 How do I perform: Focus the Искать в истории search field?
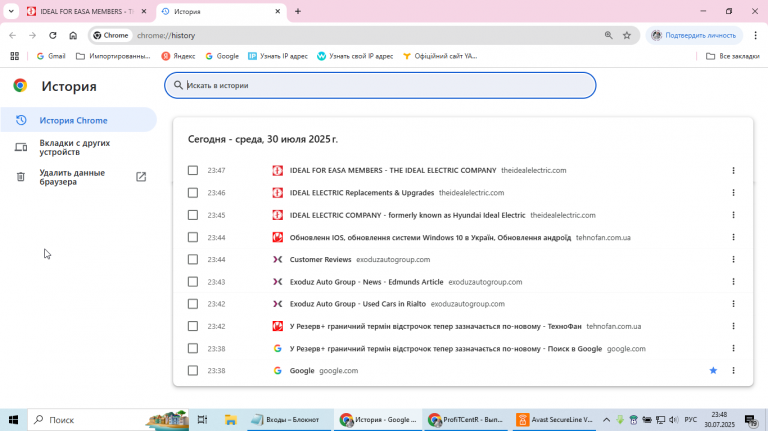[x=380, y=85]
